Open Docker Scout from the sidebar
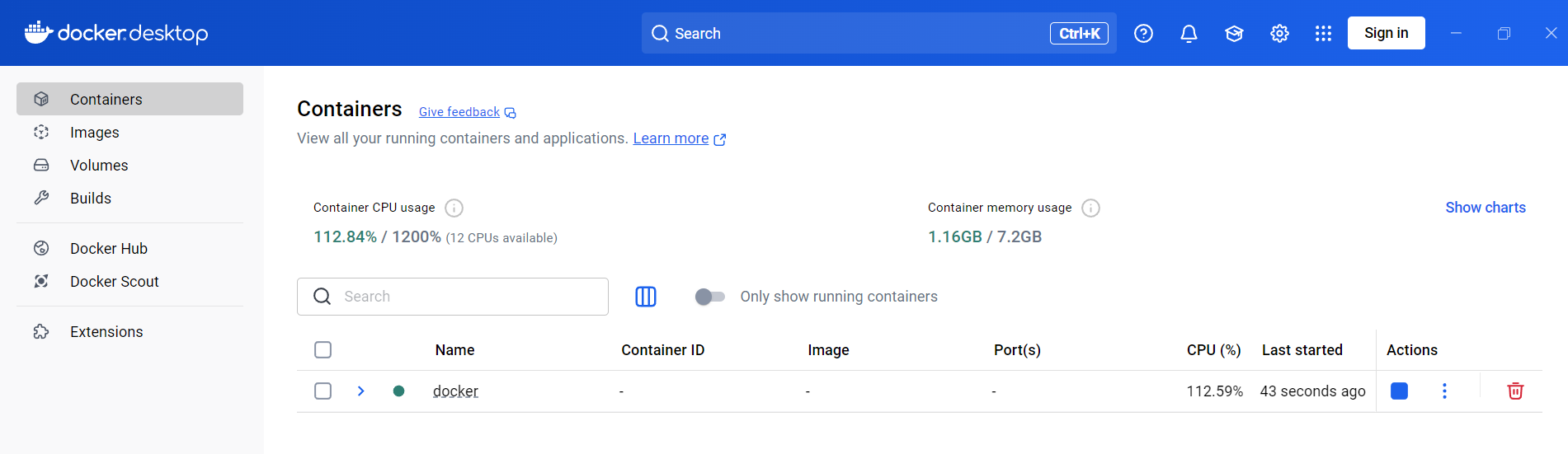The width and height of the screenshot is (1568, 454). coord(129,281)
